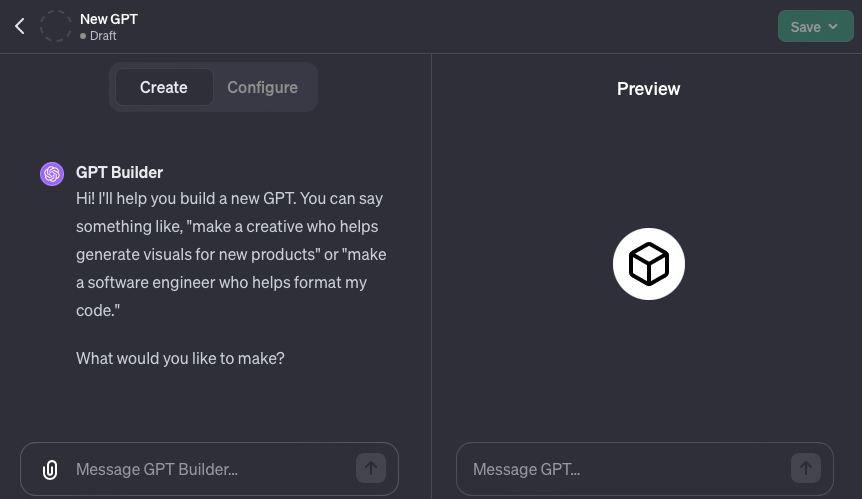Click the New GPT title
The width and height of the screenshot is (862, 499).
click(109, 18)
